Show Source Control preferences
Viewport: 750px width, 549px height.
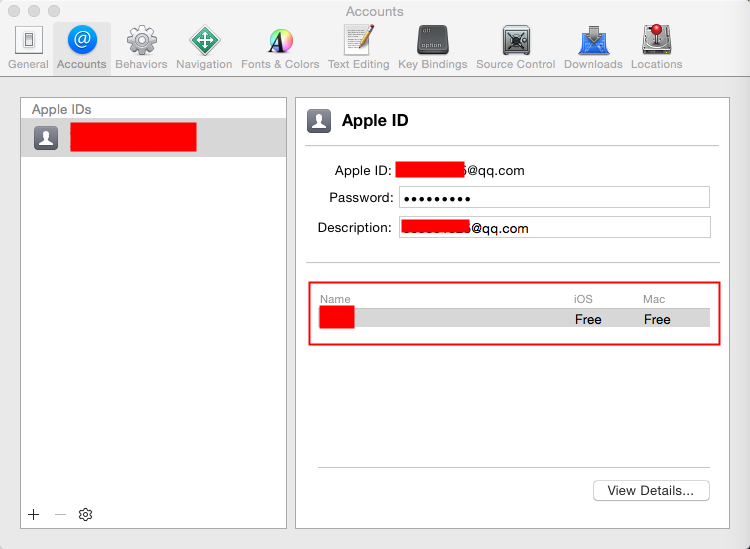516,48
